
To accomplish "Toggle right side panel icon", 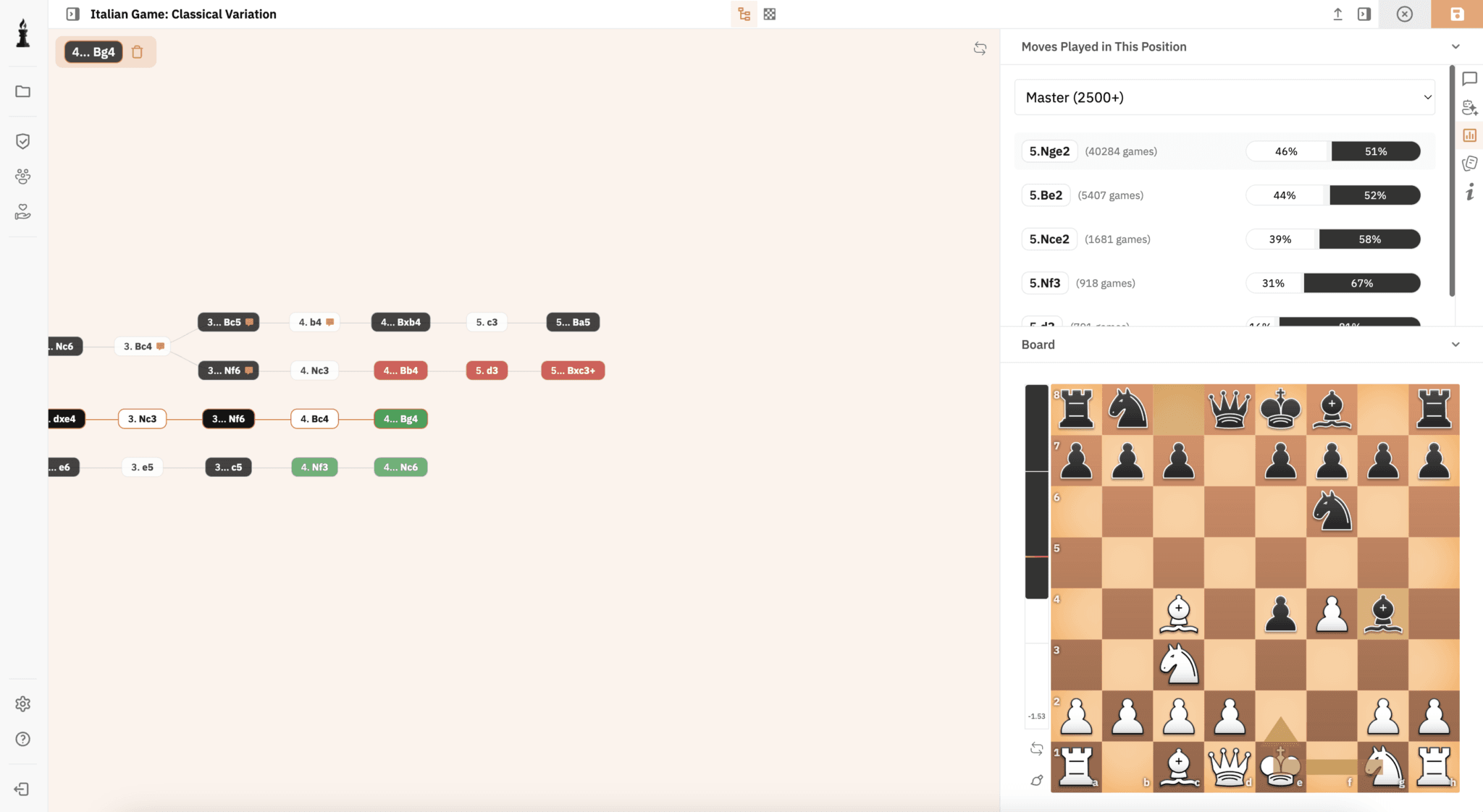I will [x=1364, y=14].
